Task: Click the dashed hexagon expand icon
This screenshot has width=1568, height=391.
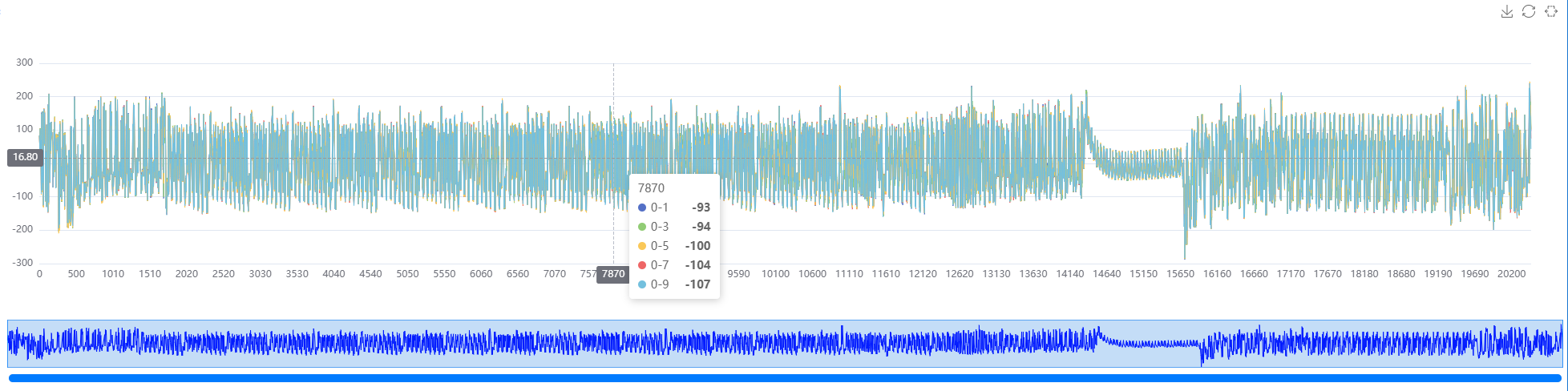Action: [1551, 11]
